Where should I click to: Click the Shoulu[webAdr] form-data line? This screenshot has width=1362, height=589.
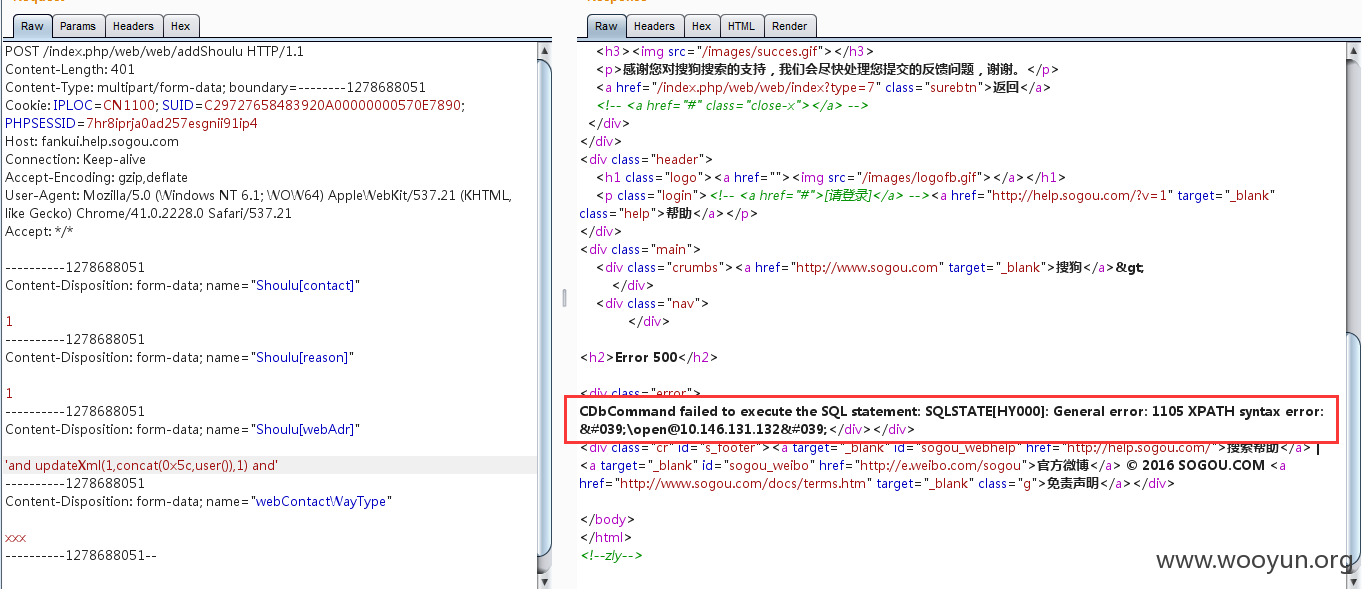(182, 429)
